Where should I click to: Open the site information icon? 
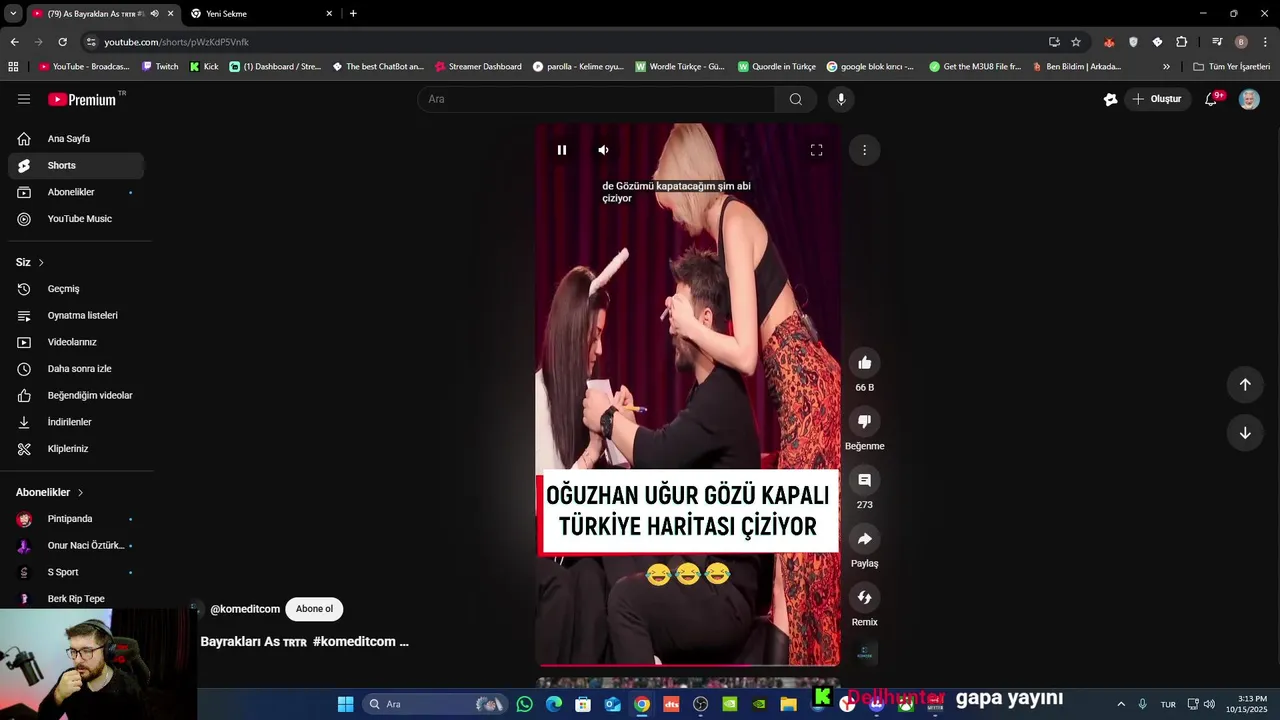coord(91,42)
